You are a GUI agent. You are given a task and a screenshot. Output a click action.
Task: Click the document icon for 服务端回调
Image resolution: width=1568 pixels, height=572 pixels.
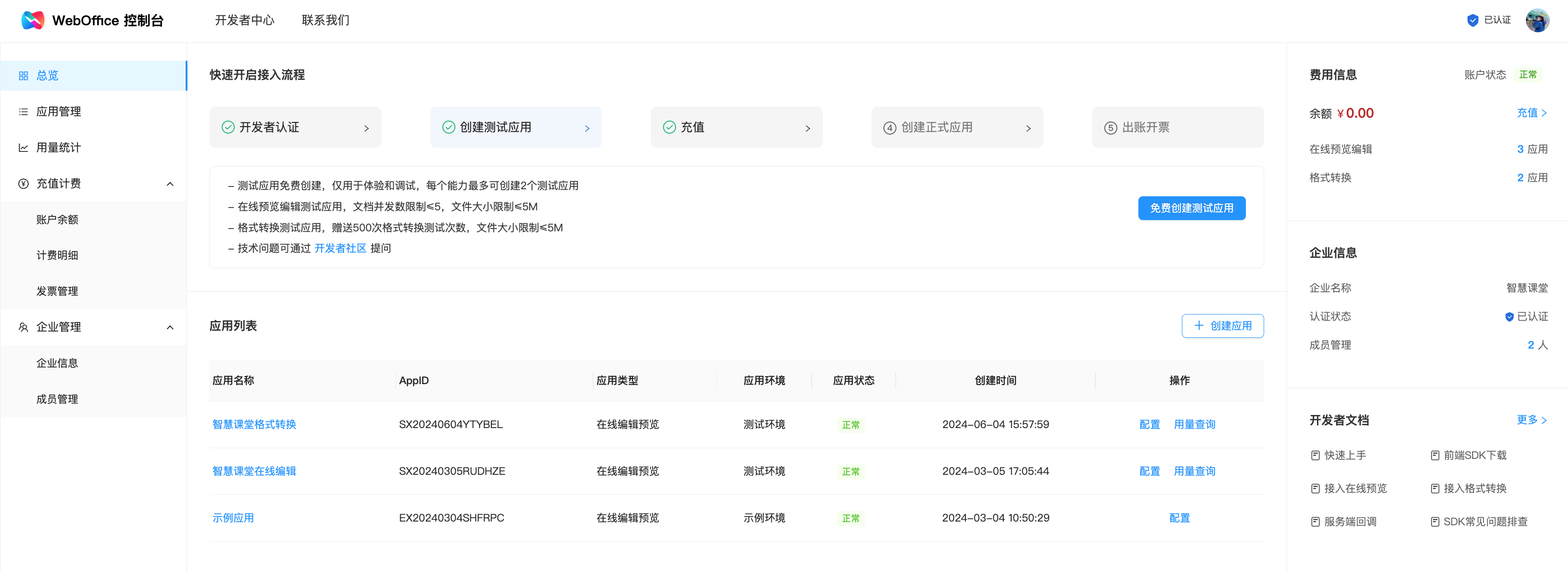tap(1315, 522)
